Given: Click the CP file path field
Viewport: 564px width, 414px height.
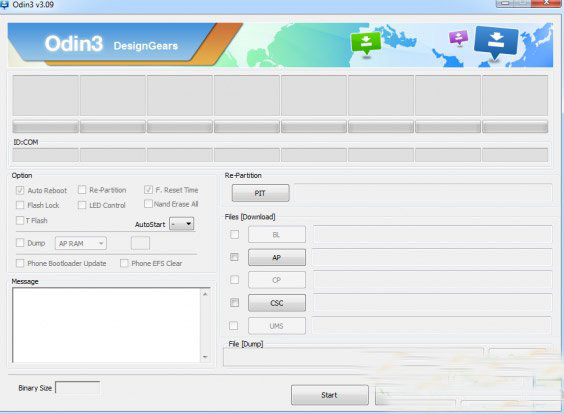Looking at the screenshot, I should (432, 280).
